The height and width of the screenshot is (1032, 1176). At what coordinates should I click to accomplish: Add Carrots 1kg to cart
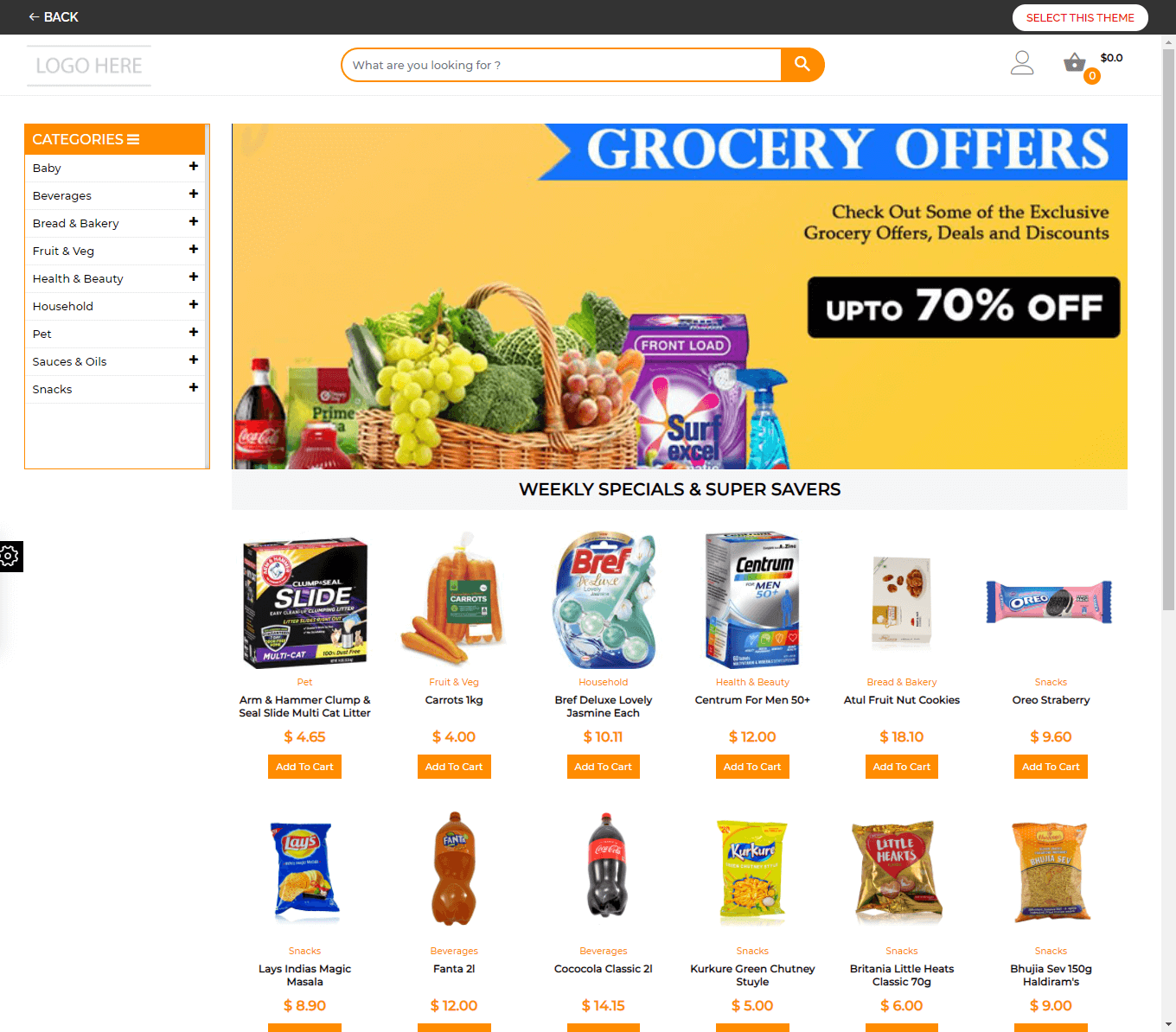[454, 767]
